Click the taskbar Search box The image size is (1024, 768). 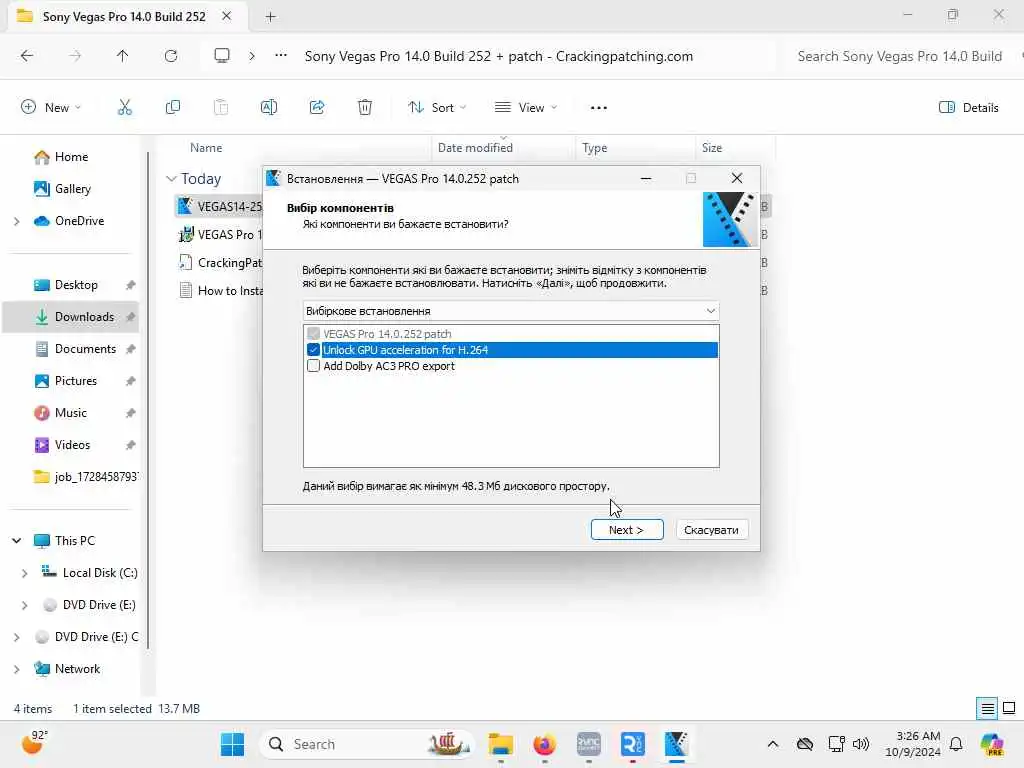pyautogui.click(x=368, y=744)
